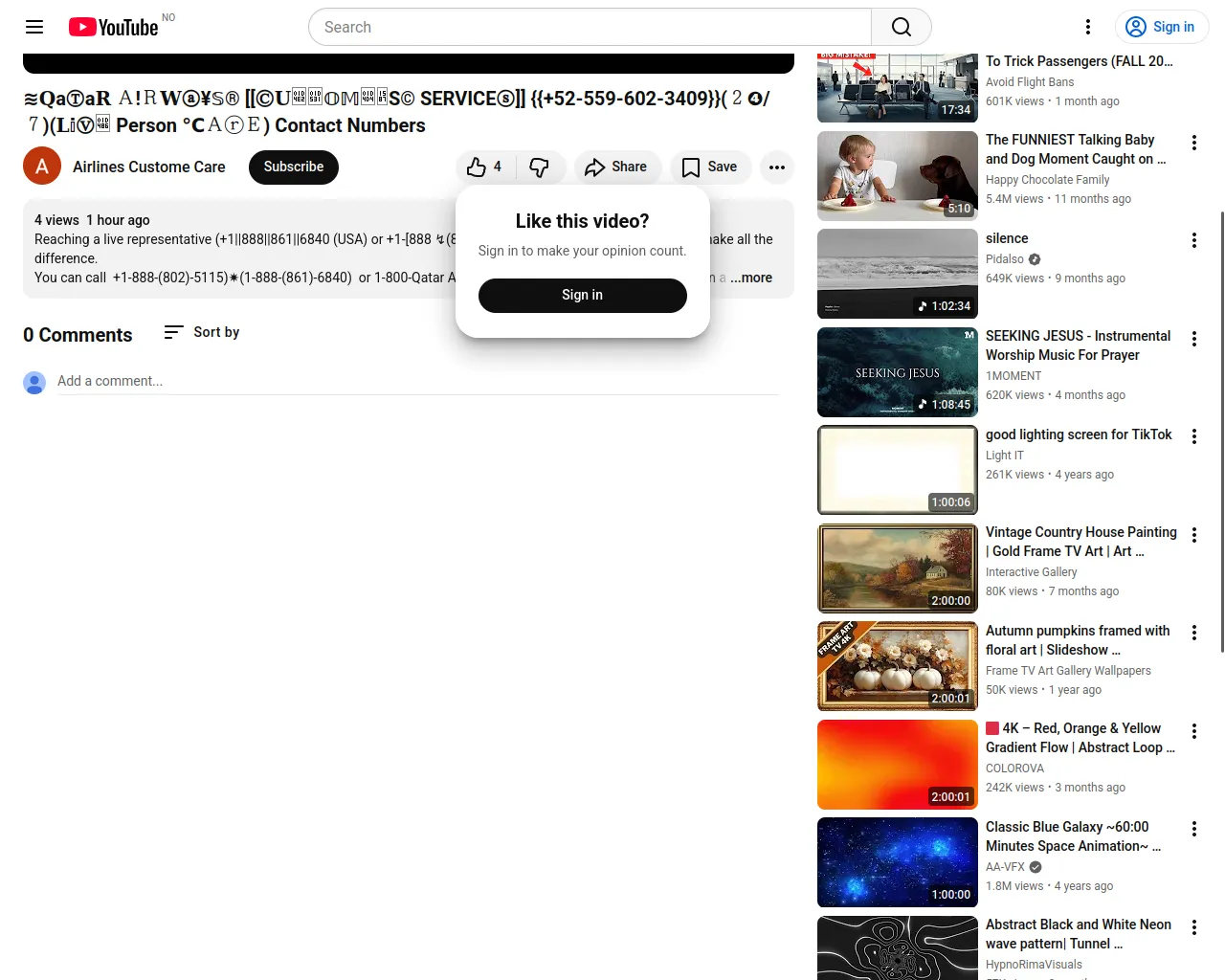1225x980 pixels.
Task: Open the Airlines Custome Care channel avatar
Action: pos(42,167)
